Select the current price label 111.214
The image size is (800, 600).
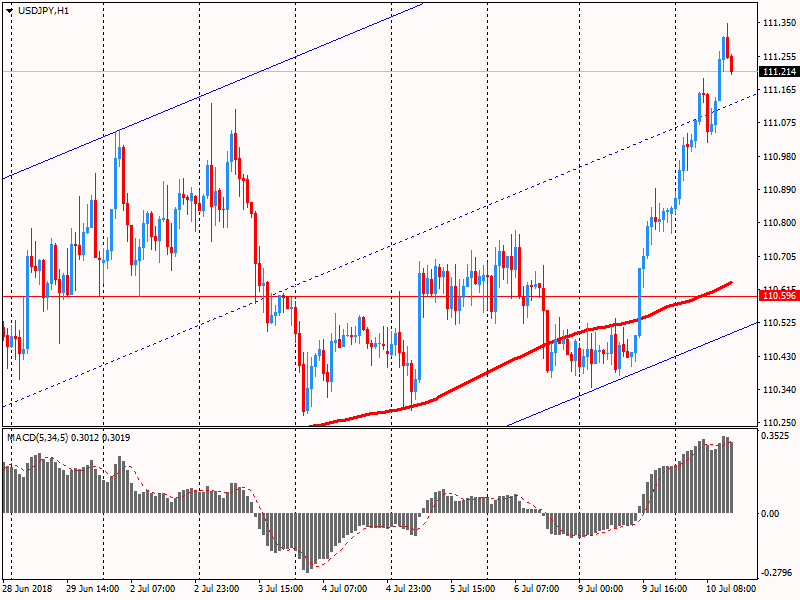(779, 71)
